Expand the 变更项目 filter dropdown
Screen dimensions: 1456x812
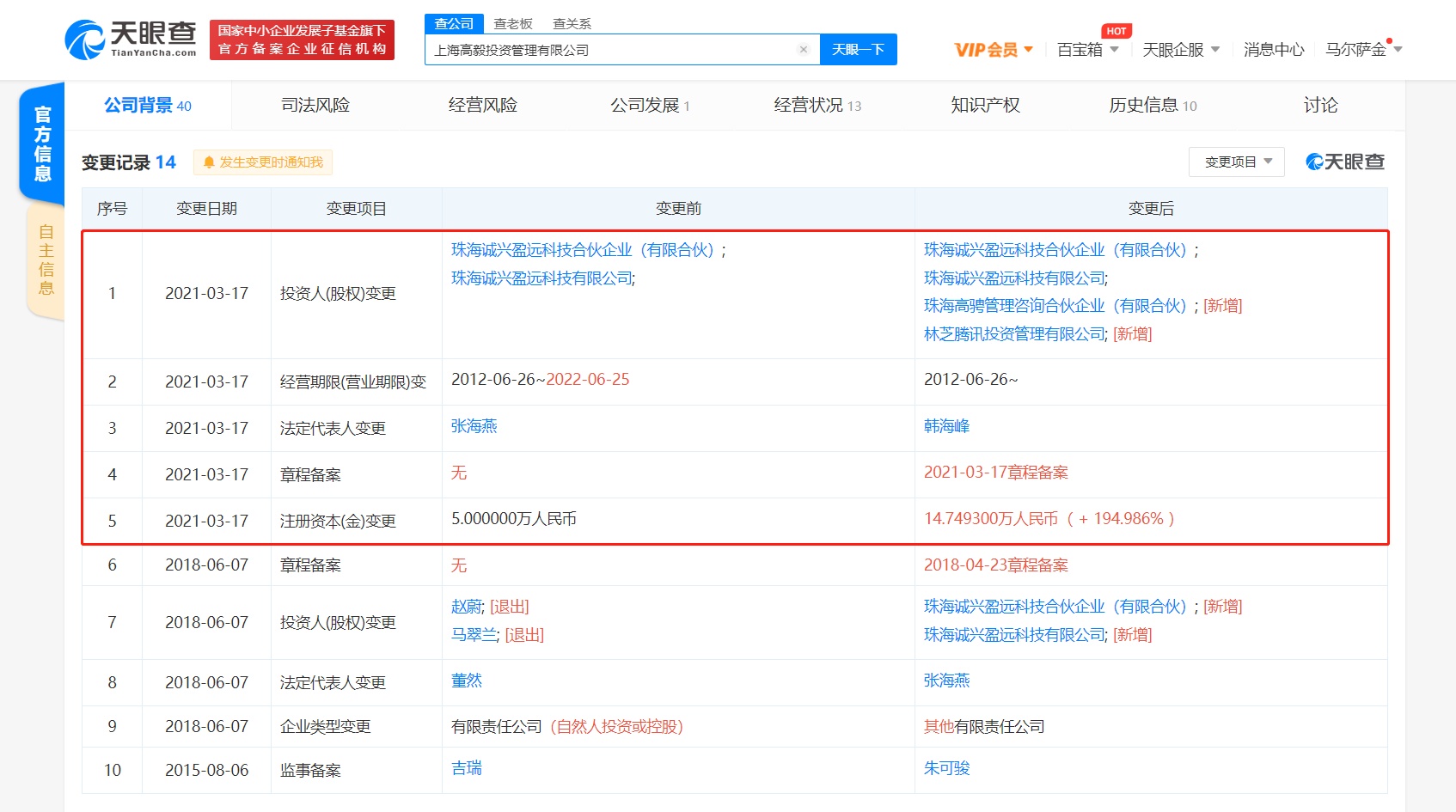[1236, 162]
